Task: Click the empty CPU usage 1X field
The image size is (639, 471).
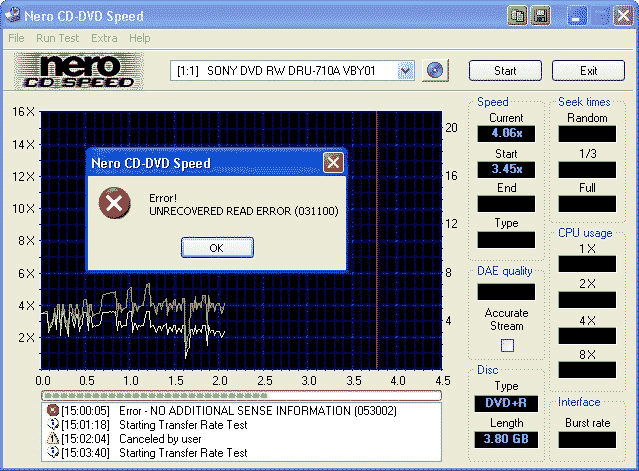Action: tap(587, 264)
